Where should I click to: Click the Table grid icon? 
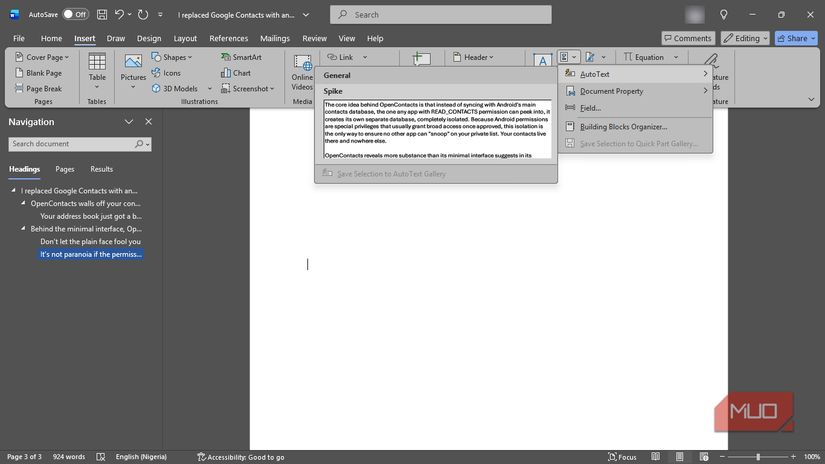[x=97, y=62]
